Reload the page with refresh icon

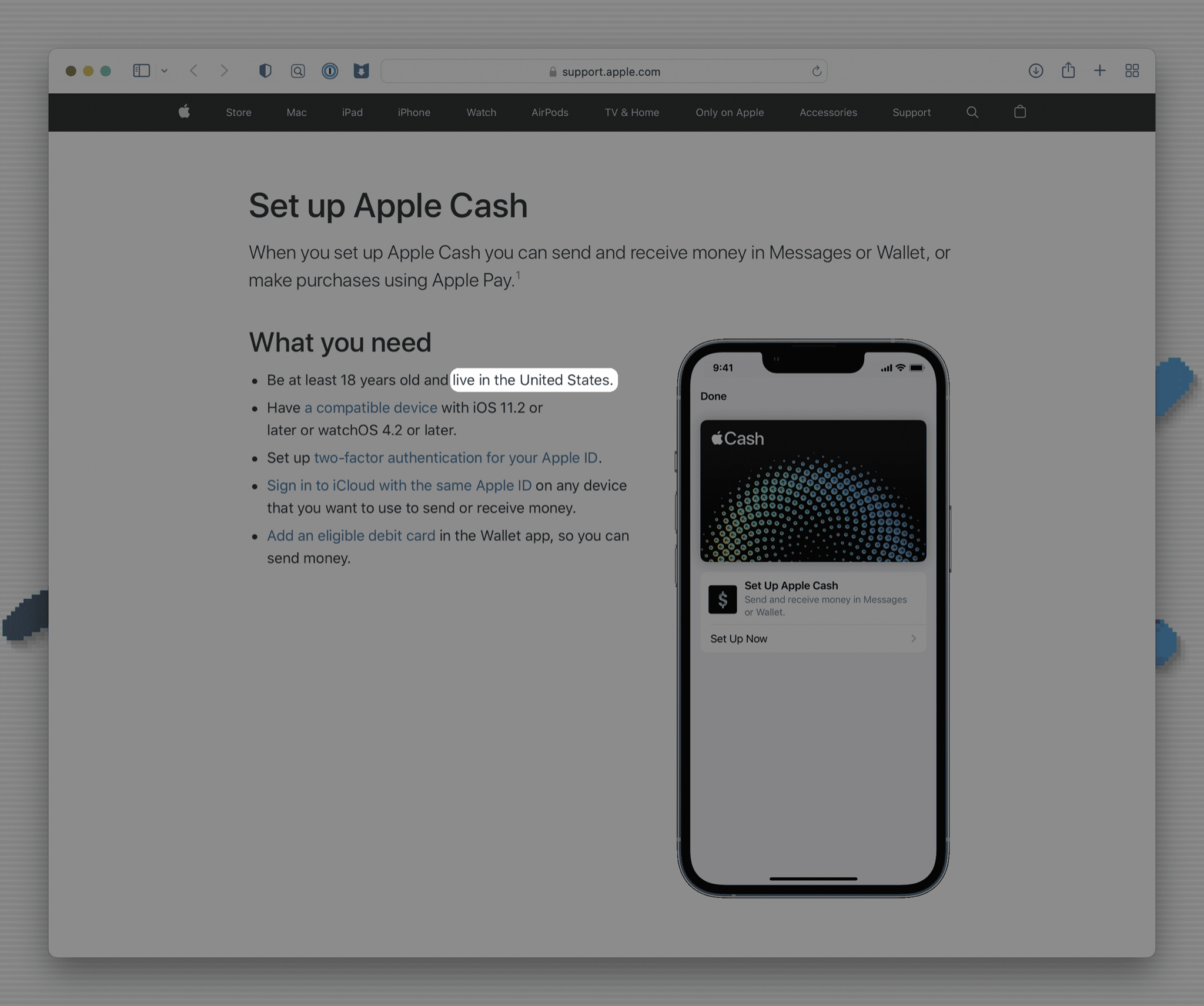pyautogui.click(x=817, y=72)
